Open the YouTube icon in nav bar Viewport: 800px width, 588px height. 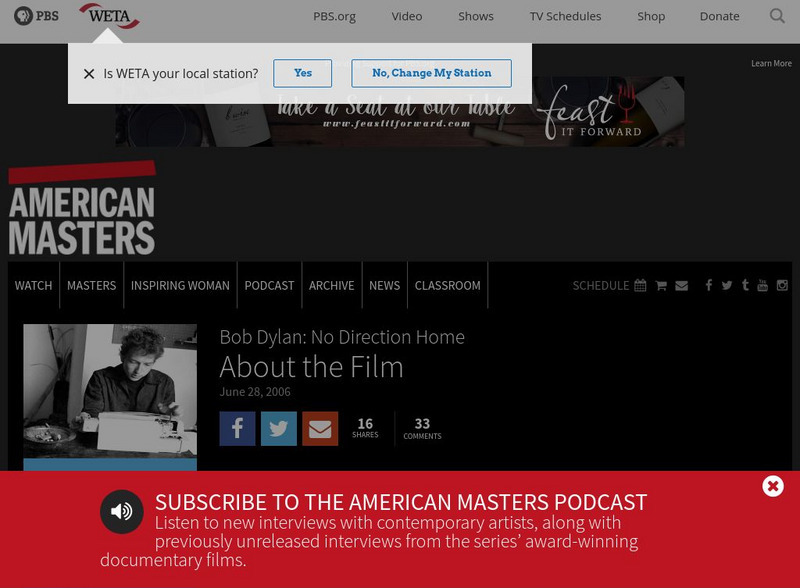(762, 285)
